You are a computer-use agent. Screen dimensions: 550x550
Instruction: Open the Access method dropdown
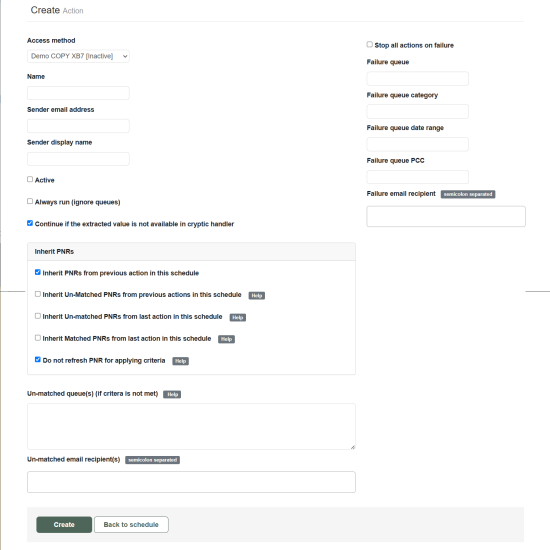tap(78, 56)
